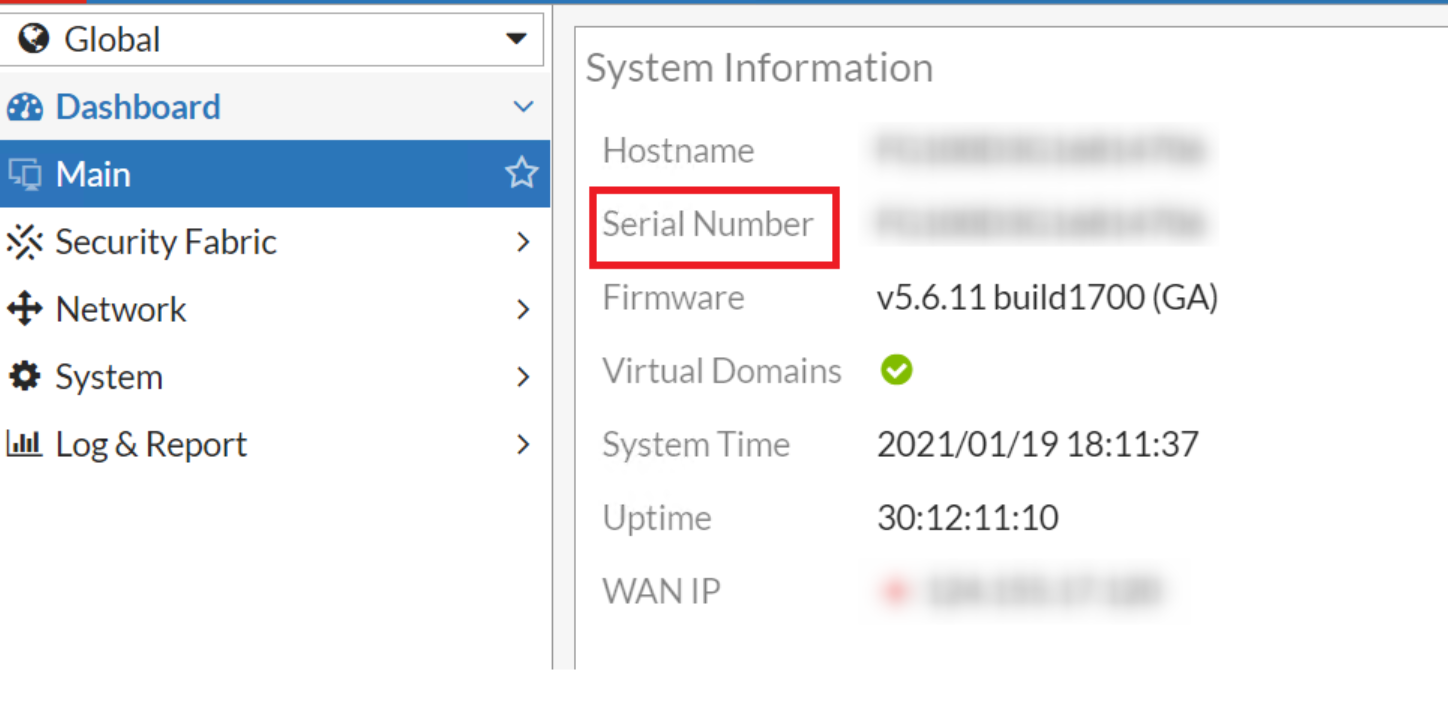Screen dimensions: 1448x719
Task: Expand the Network submenu arrow
Action: 523,310
